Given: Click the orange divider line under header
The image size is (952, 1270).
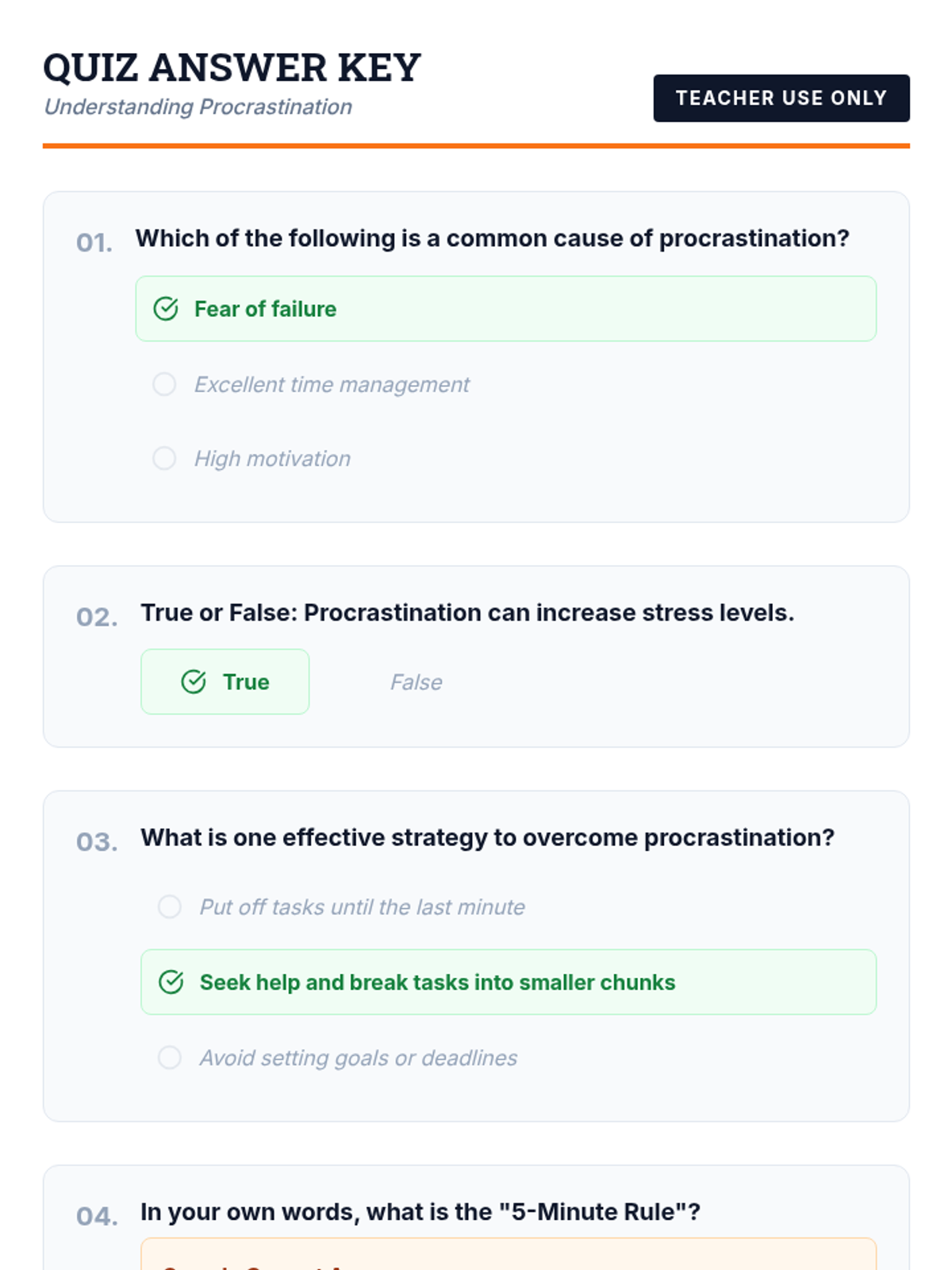Looking at the screenshot, I should tap(476, 146).
